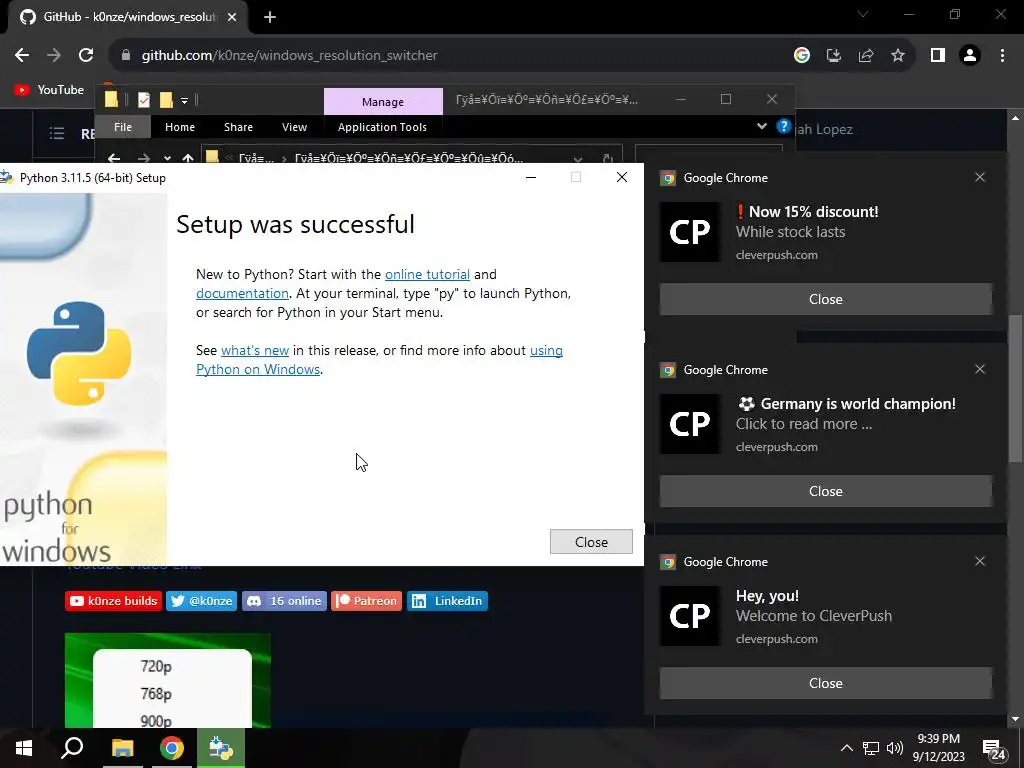The image size is (1024, 768).
Task: Reload the GitHub page
Action: pyautogui.click(x=86, y=56)
